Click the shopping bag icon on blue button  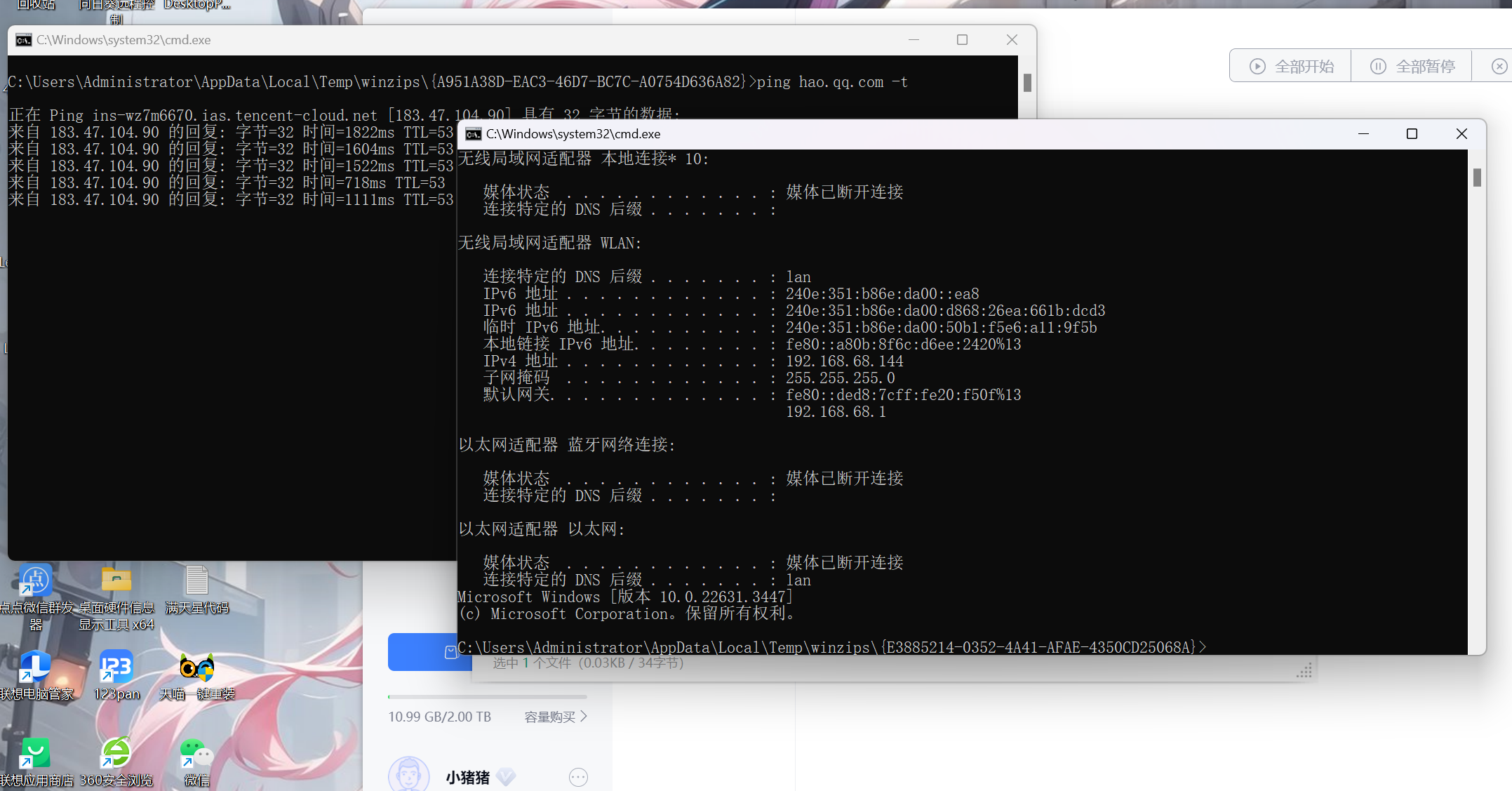coord(451,652)
